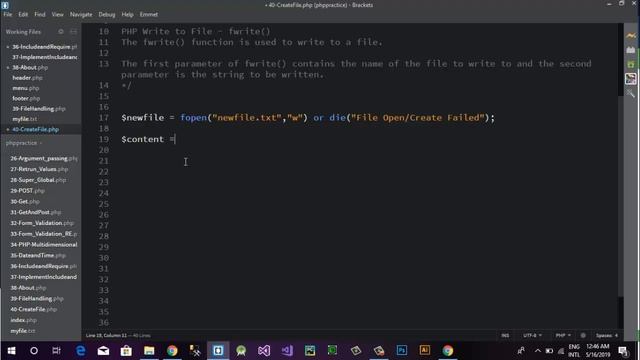Open the phppractice project dropdown
This screenshot has width=640, height=360.
24,143
